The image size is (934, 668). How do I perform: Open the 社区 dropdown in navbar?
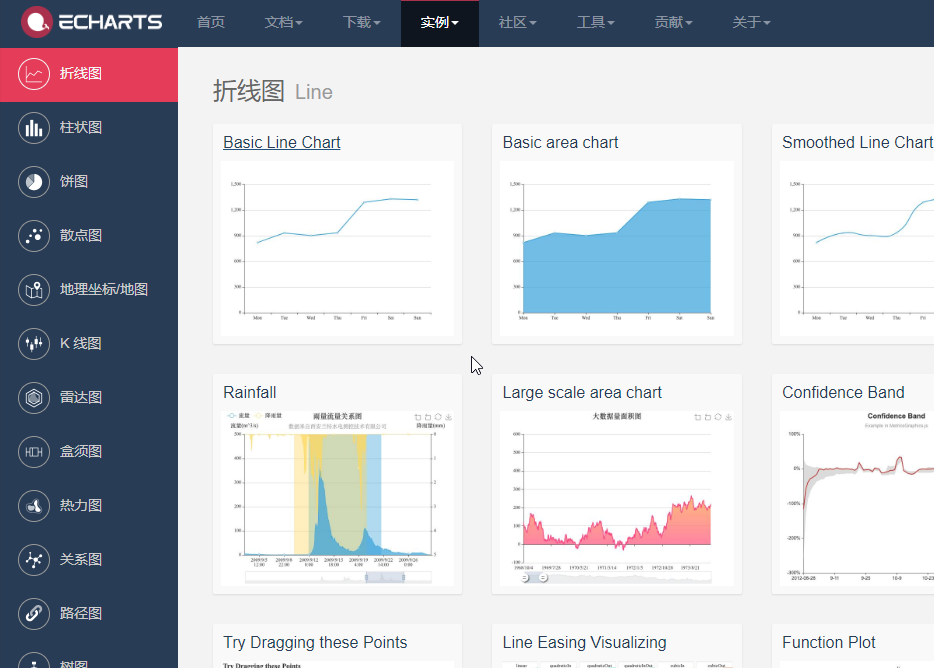(518, 22)
